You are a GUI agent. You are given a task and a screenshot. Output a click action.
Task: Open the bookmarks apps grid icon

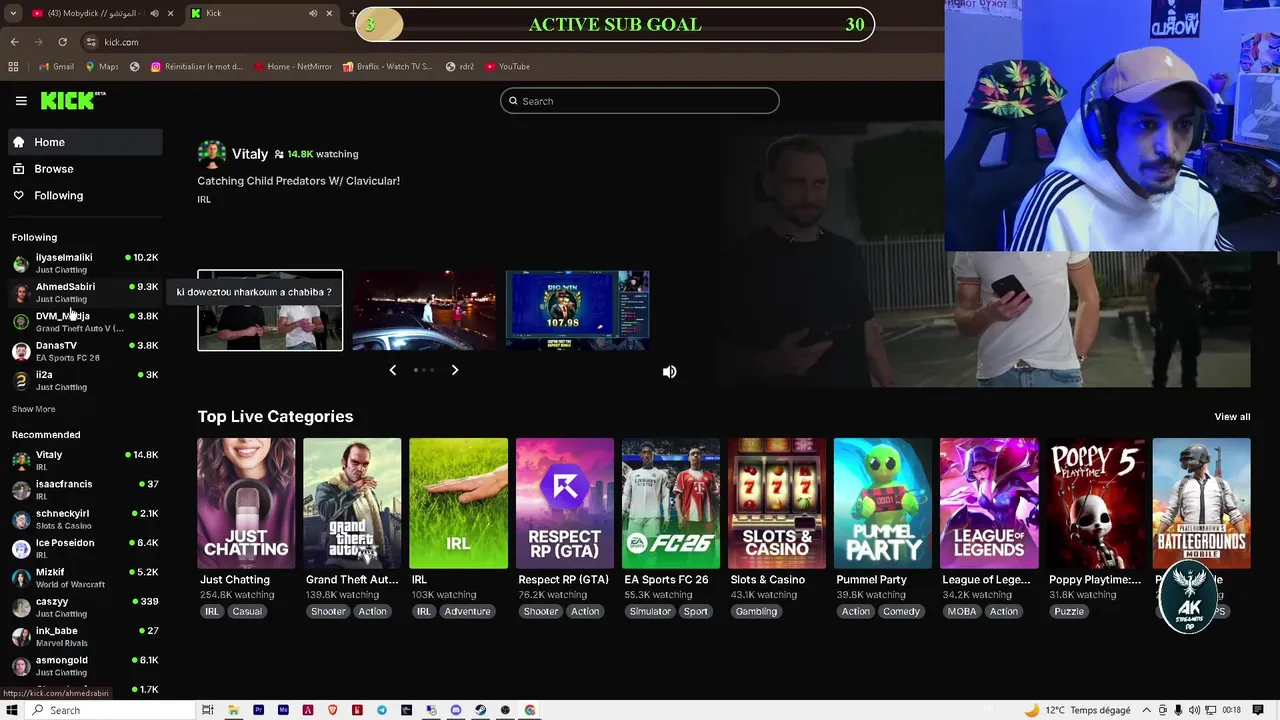(x=13, y=66)
